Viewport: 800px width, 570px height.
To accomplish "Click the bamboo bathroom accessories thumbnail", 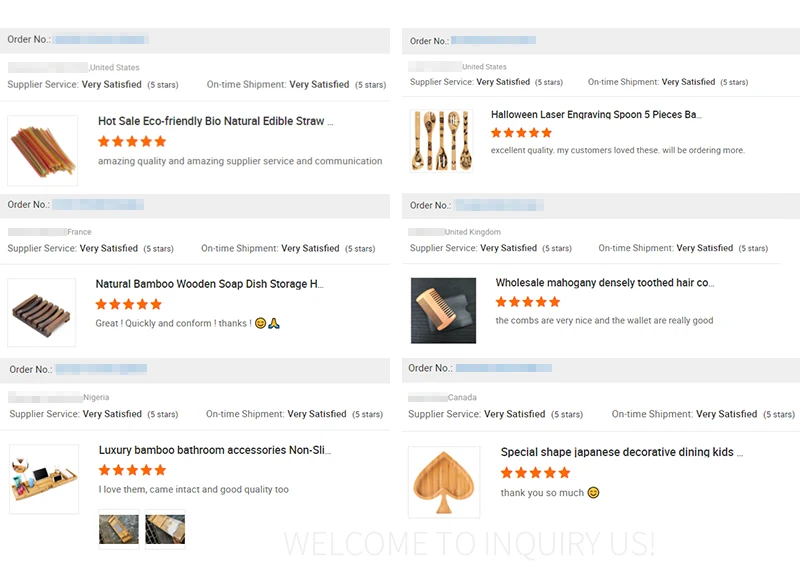I will pos(44,479).
